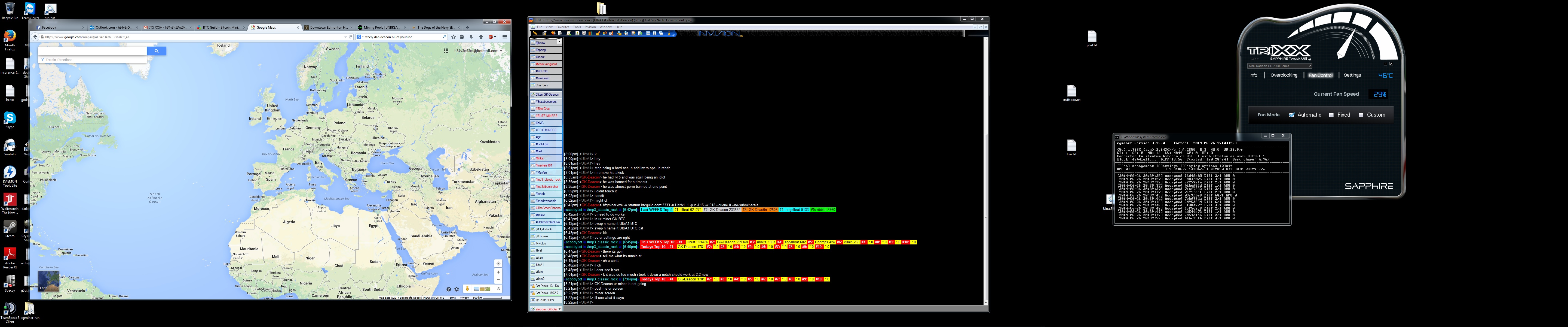
Task: Open insurance text file on desktop
Action: [10, 65]
